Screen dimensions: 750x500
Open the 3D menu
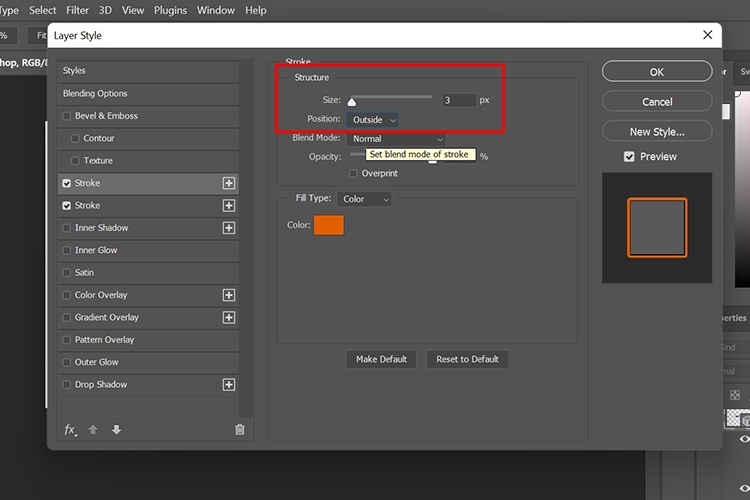105,10
